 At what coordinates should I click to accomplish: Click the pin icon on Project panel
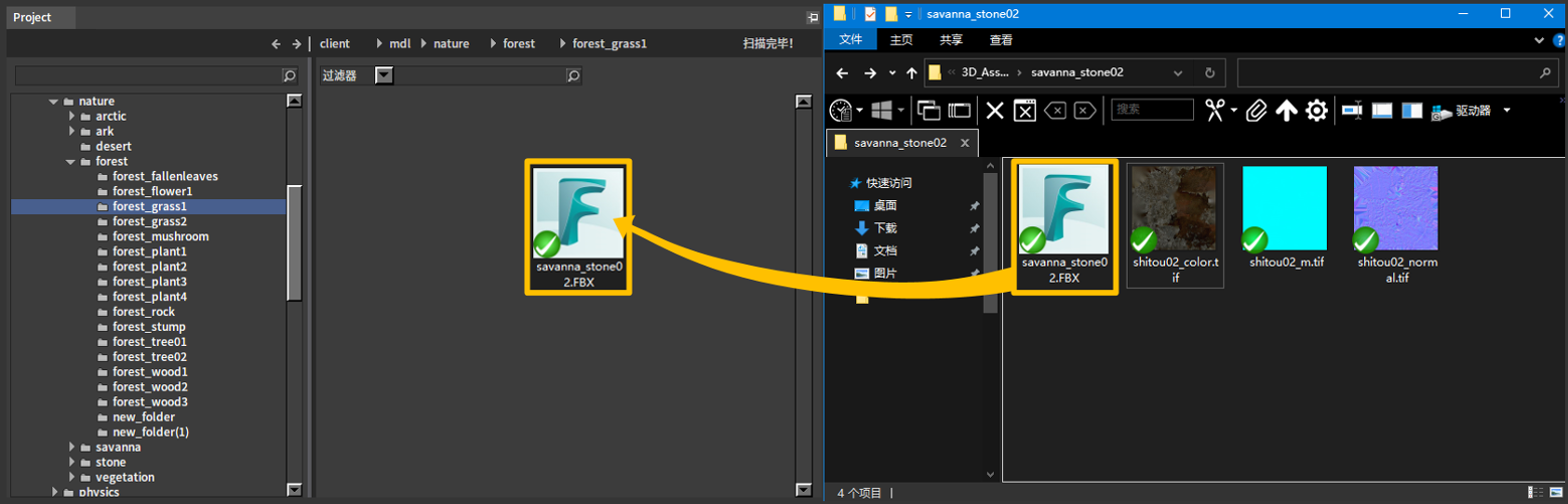point(811,17)
